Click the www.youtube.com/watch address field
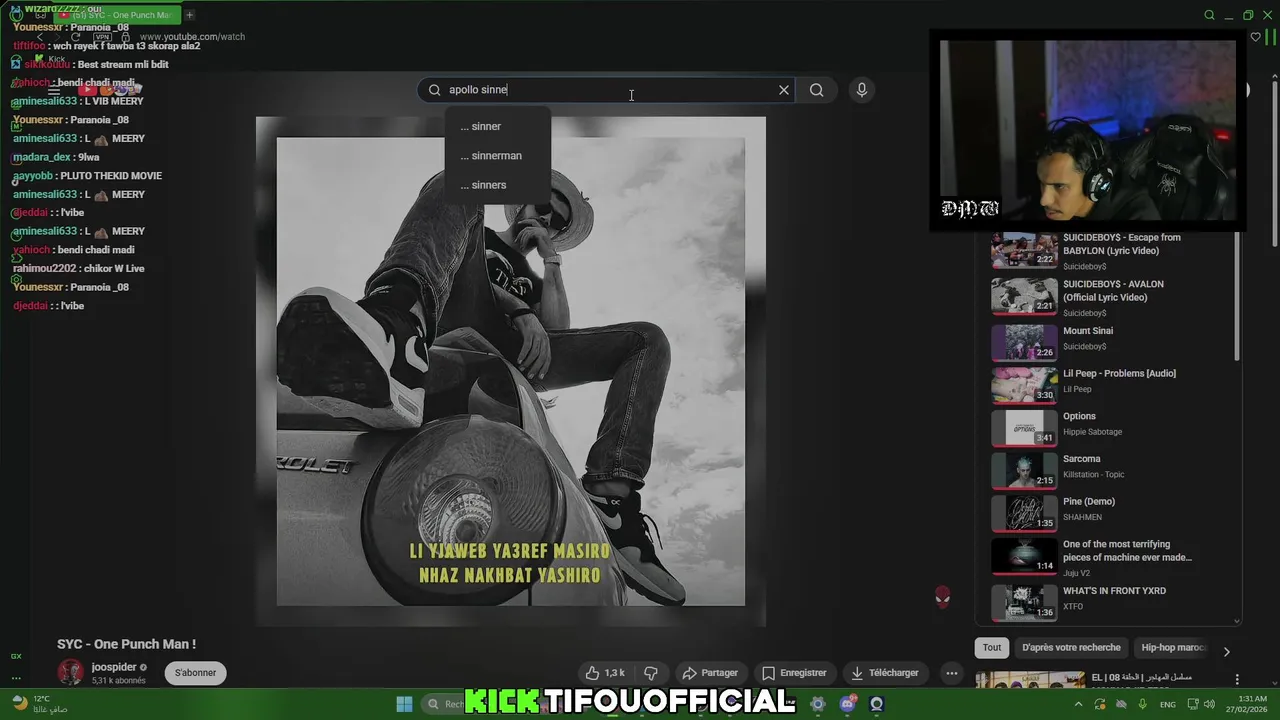Screen dimensions: 1280x720 192,37
